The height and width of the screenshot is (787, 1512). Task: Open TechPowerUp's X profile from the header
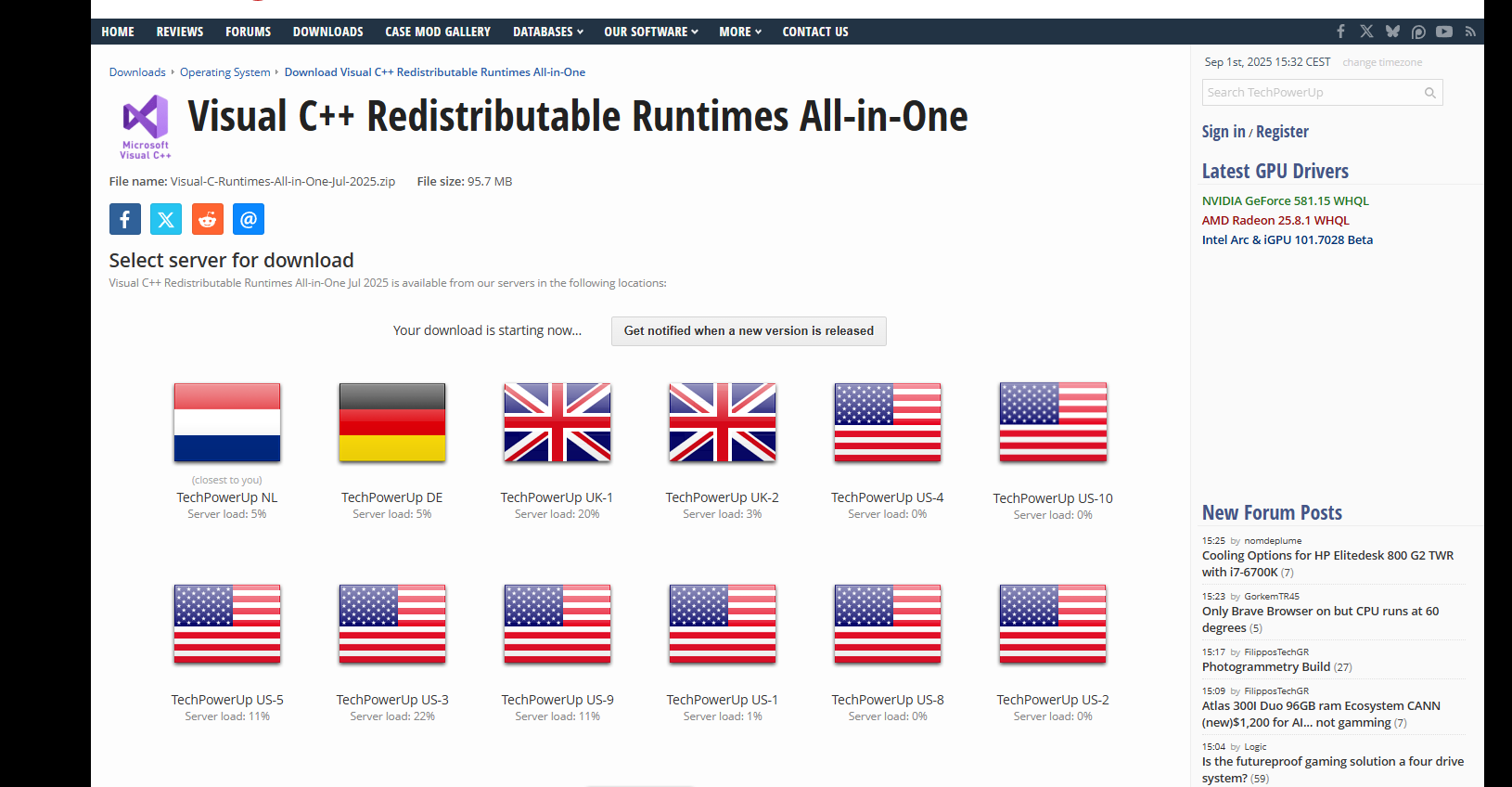1366,32
